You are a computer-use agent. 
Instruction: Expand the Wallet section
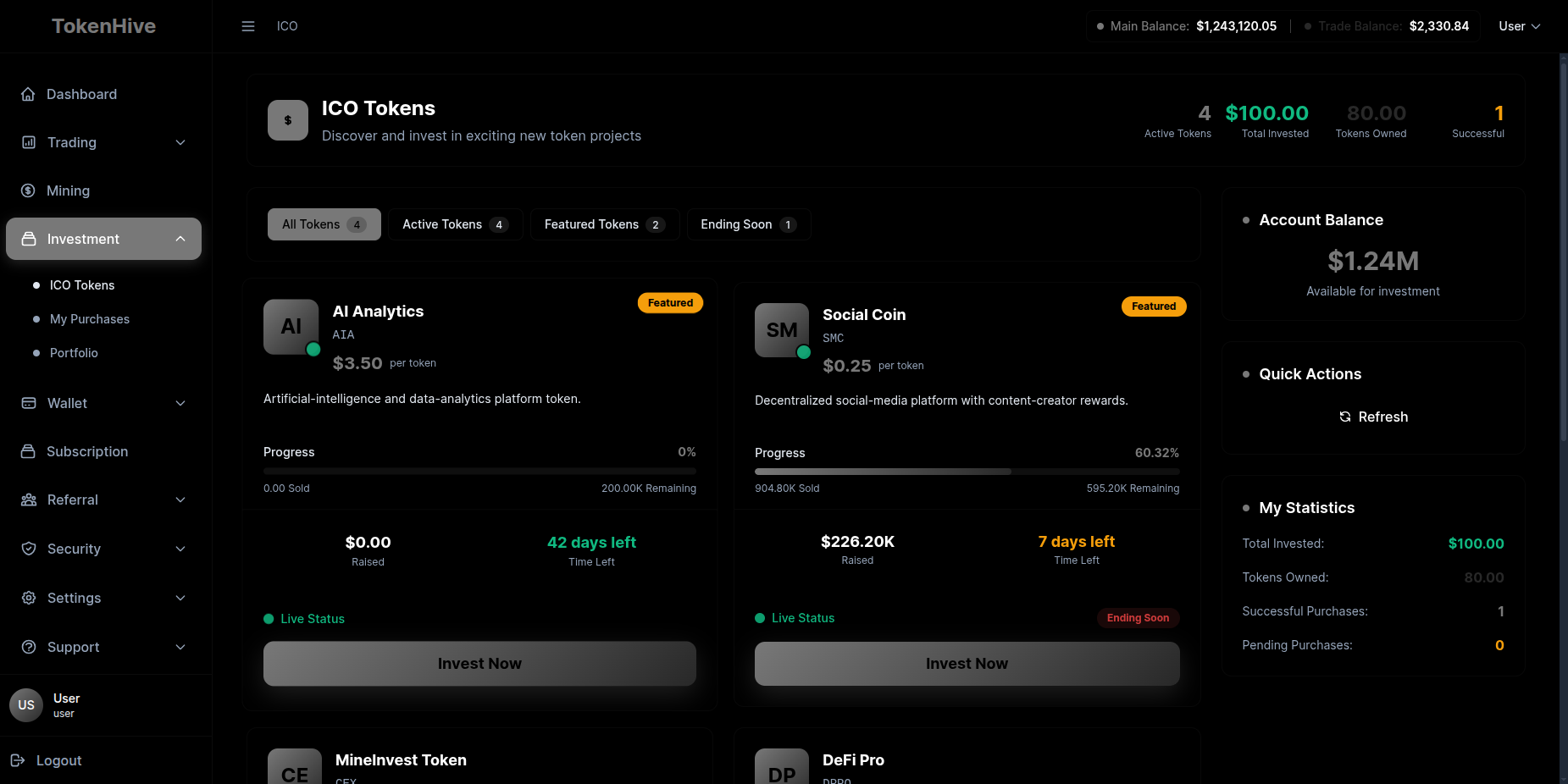(180, 403)
